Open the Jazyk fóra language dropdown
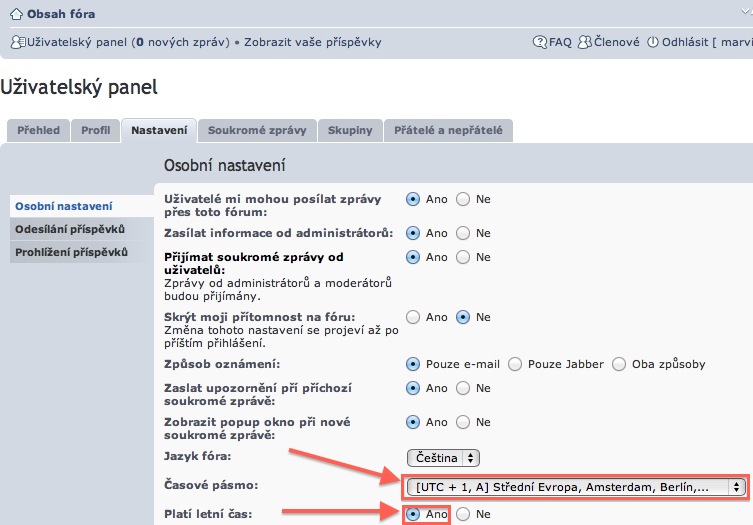Image resolution: width=753 pixels, height=525 pixels. [x=443, y=457]
